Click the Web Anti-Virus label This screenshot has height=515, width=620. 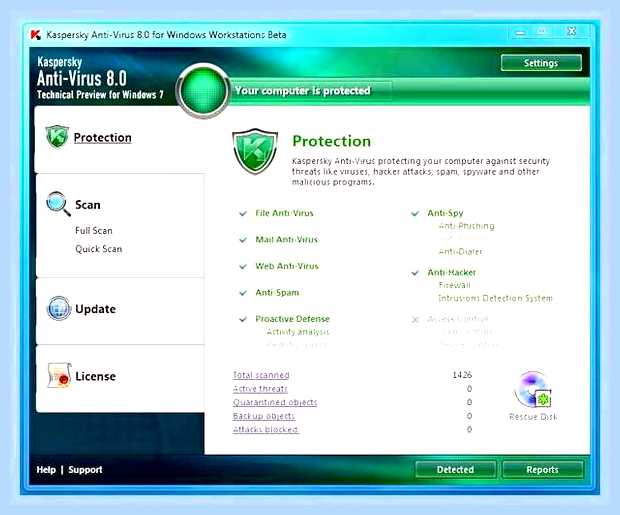(287, 266)
